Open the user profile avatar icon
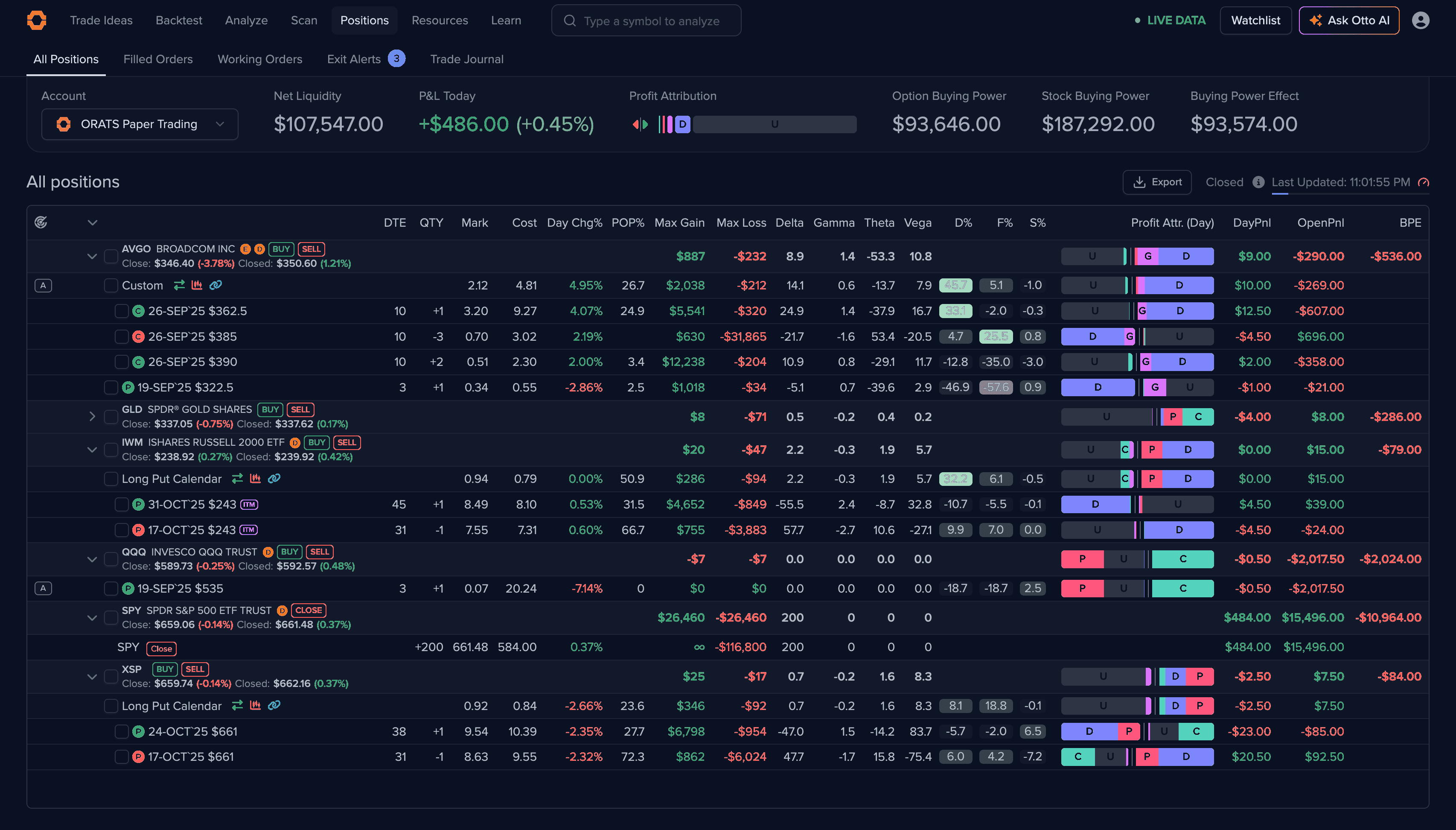 click(x=1420, y=20)
